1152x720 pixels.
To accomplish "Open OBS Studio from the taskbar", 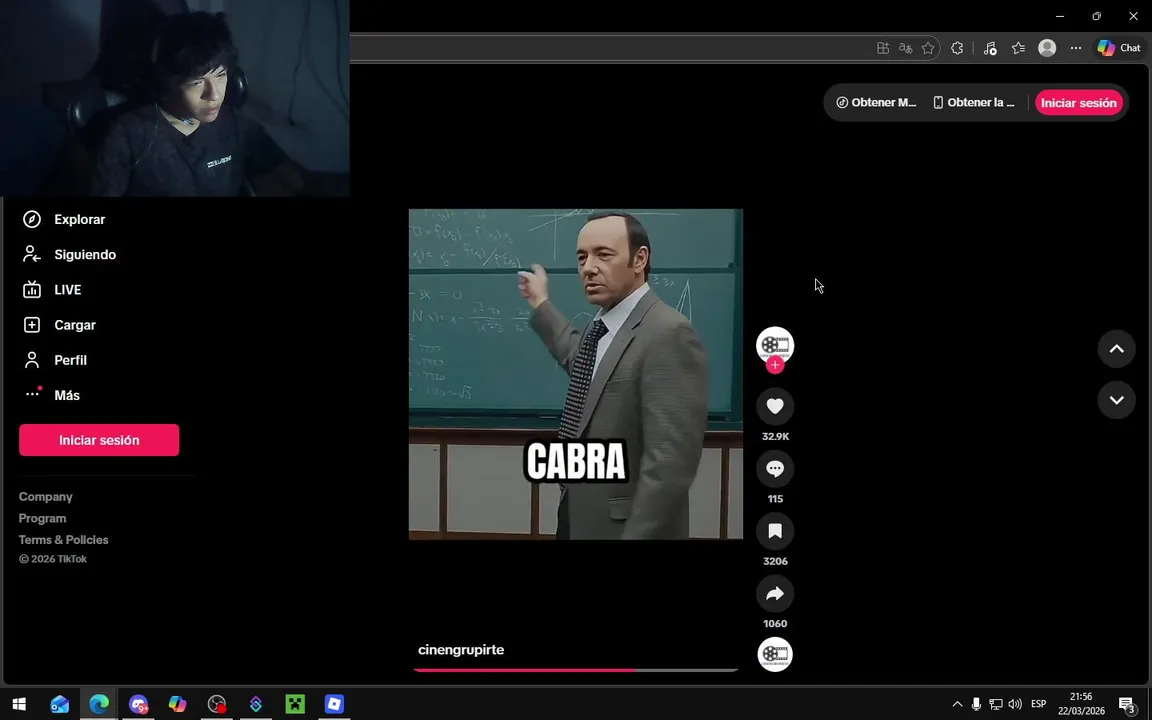I will tap(217, 704).
